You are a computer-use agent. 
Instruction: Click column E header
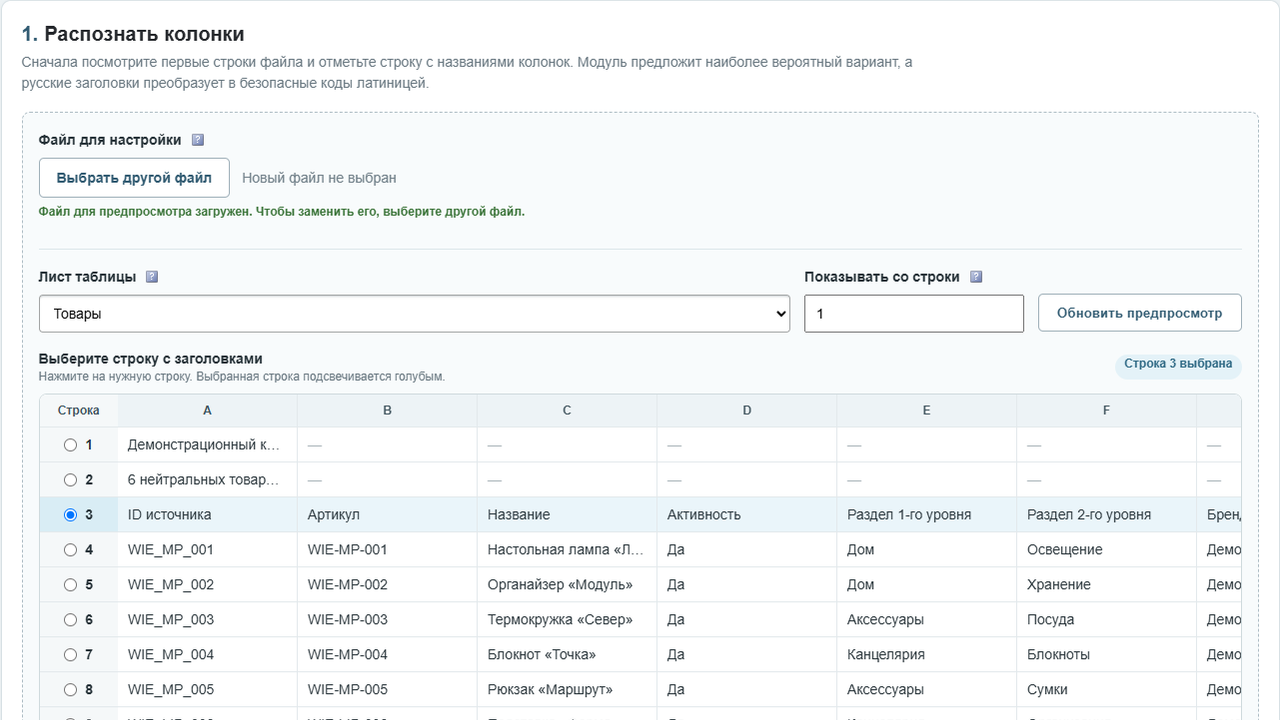(927, 410)
